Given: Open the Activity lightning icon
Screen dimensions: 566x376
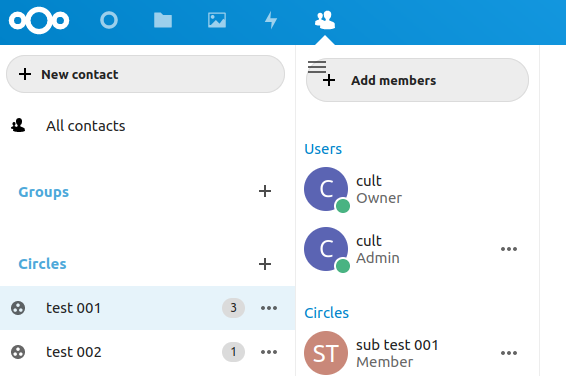Looking at the screenshot, I should (x=271, y=20).
